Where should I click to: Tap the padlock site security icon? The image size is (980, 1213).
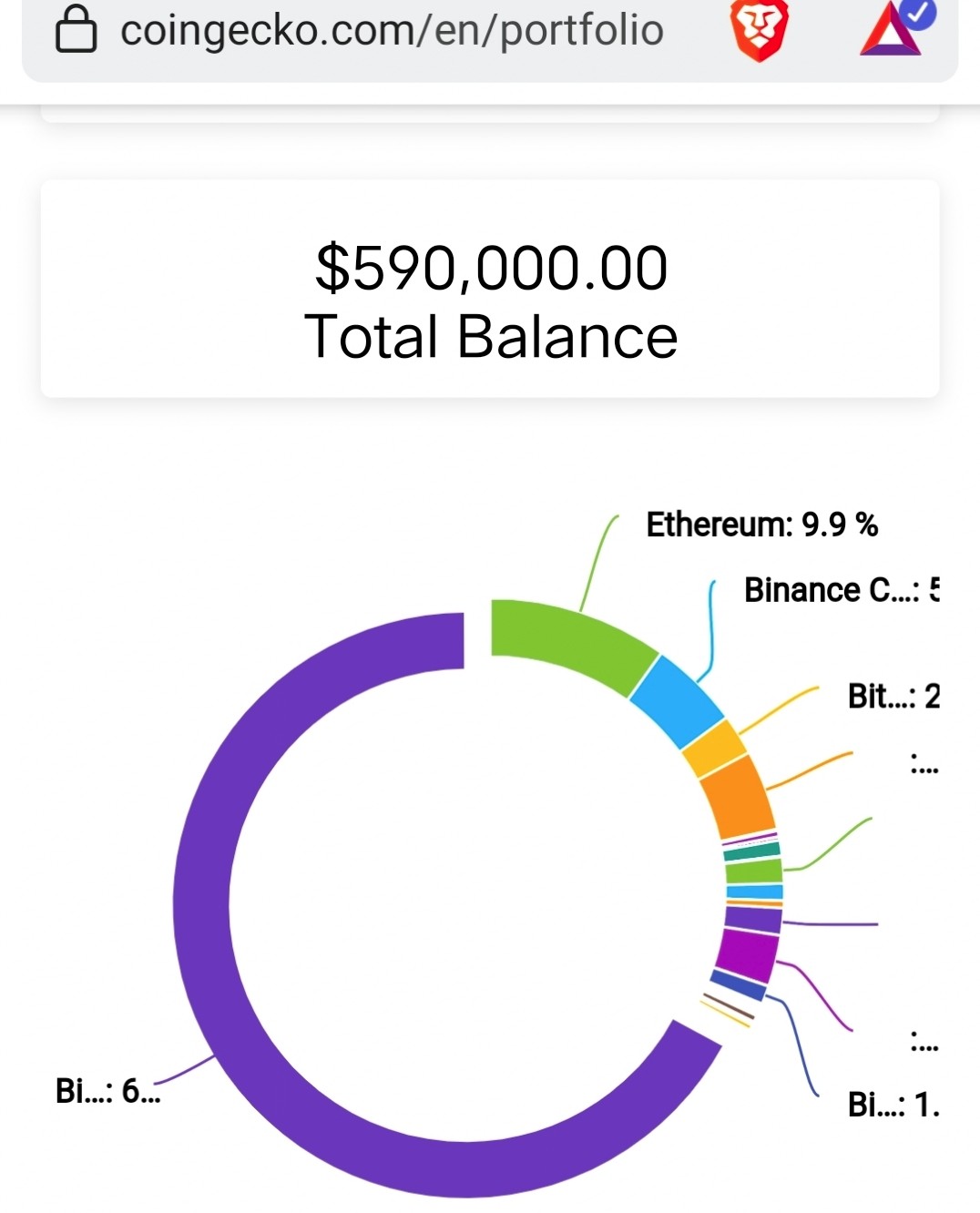pos(77,30)
